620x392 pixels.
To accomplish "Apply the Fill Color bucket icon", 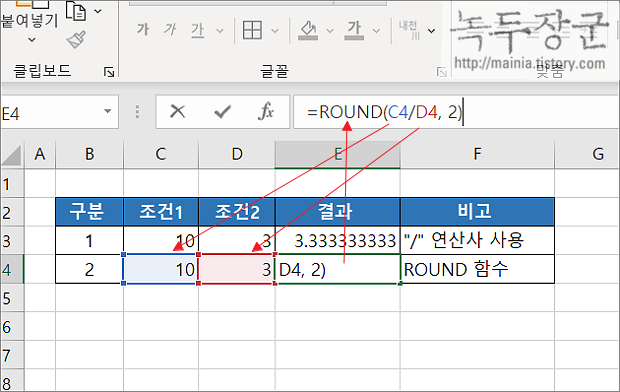I will (308, 30).
